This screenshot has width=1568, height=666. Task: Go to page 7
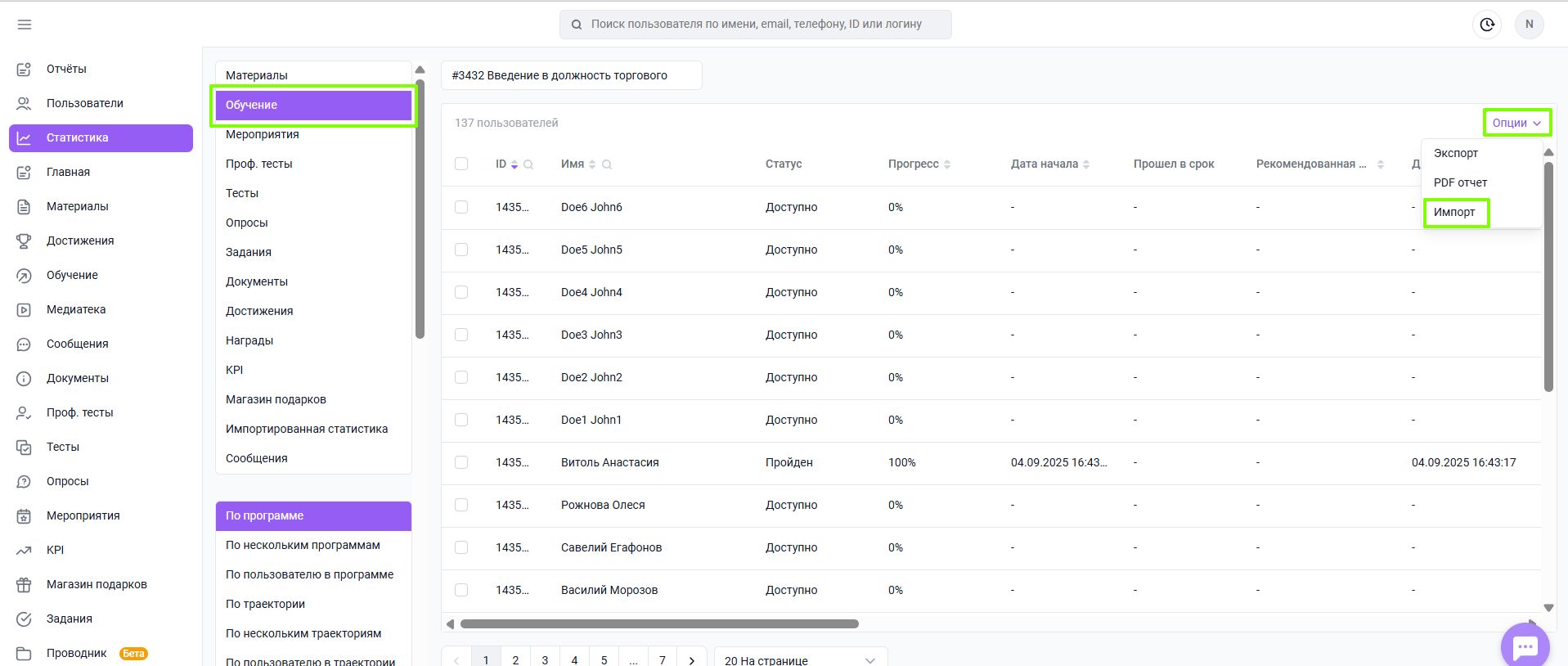[663, 660]
